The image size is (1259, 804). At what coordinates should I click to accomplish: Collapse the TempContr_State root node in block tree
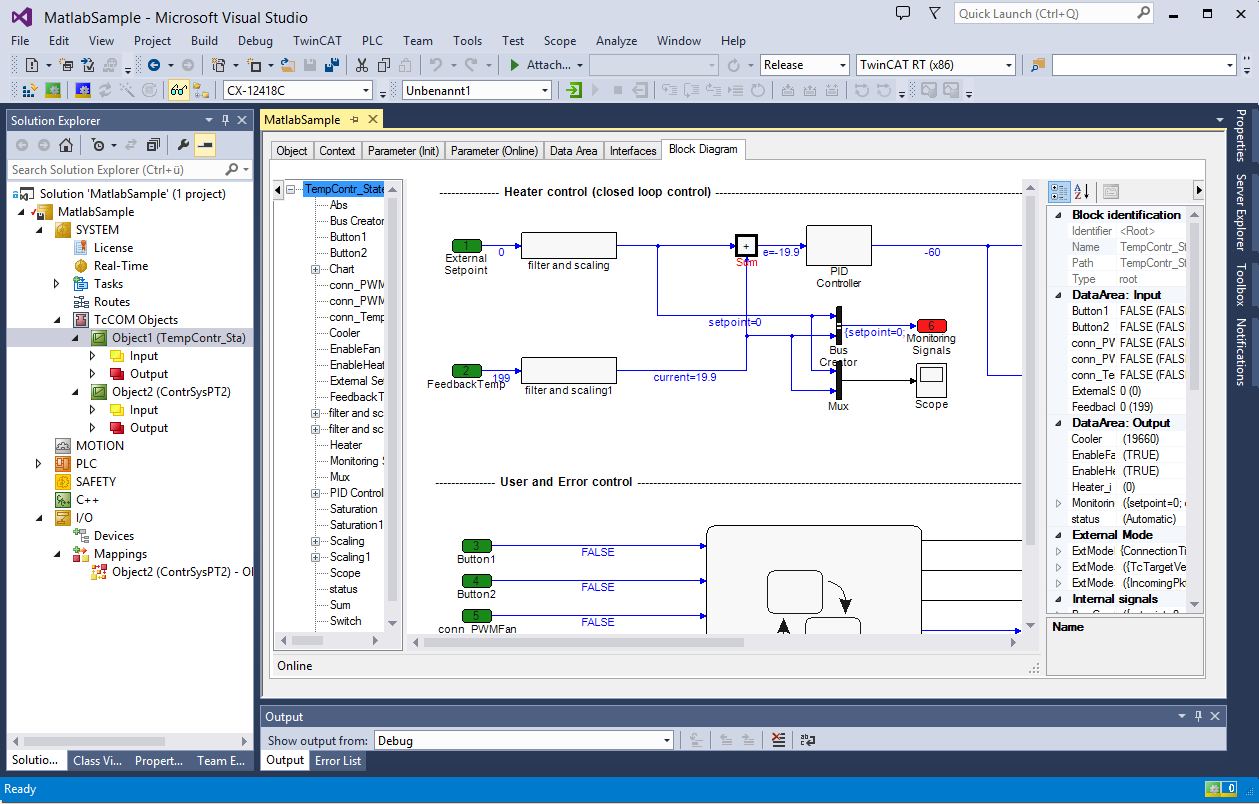[290, 189]
